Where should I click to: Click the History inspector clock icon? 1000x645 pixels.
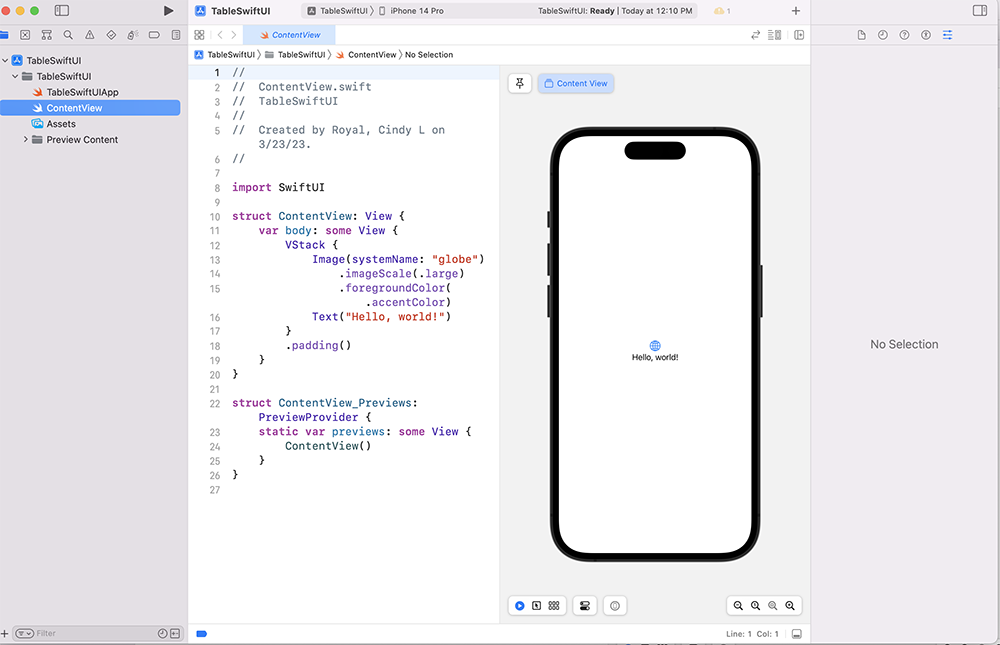click(x=883, y=35)
